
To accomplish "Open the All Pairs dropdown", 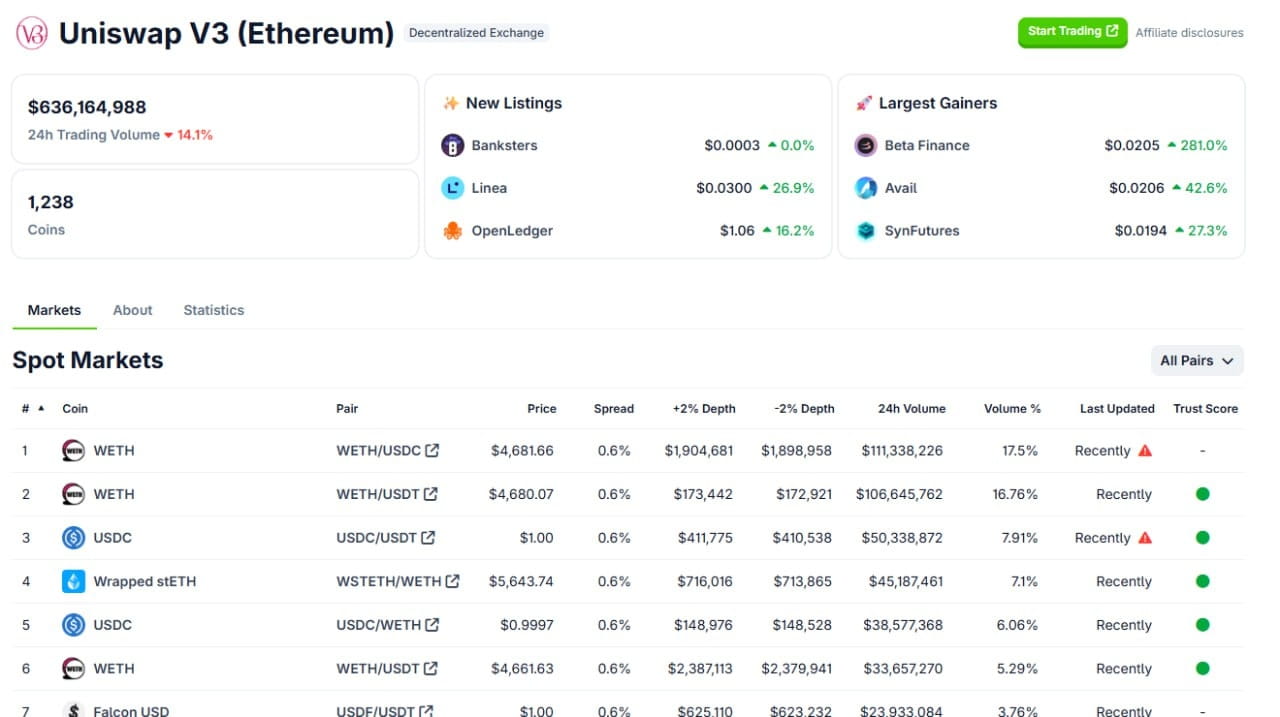I will (1197, 361).
